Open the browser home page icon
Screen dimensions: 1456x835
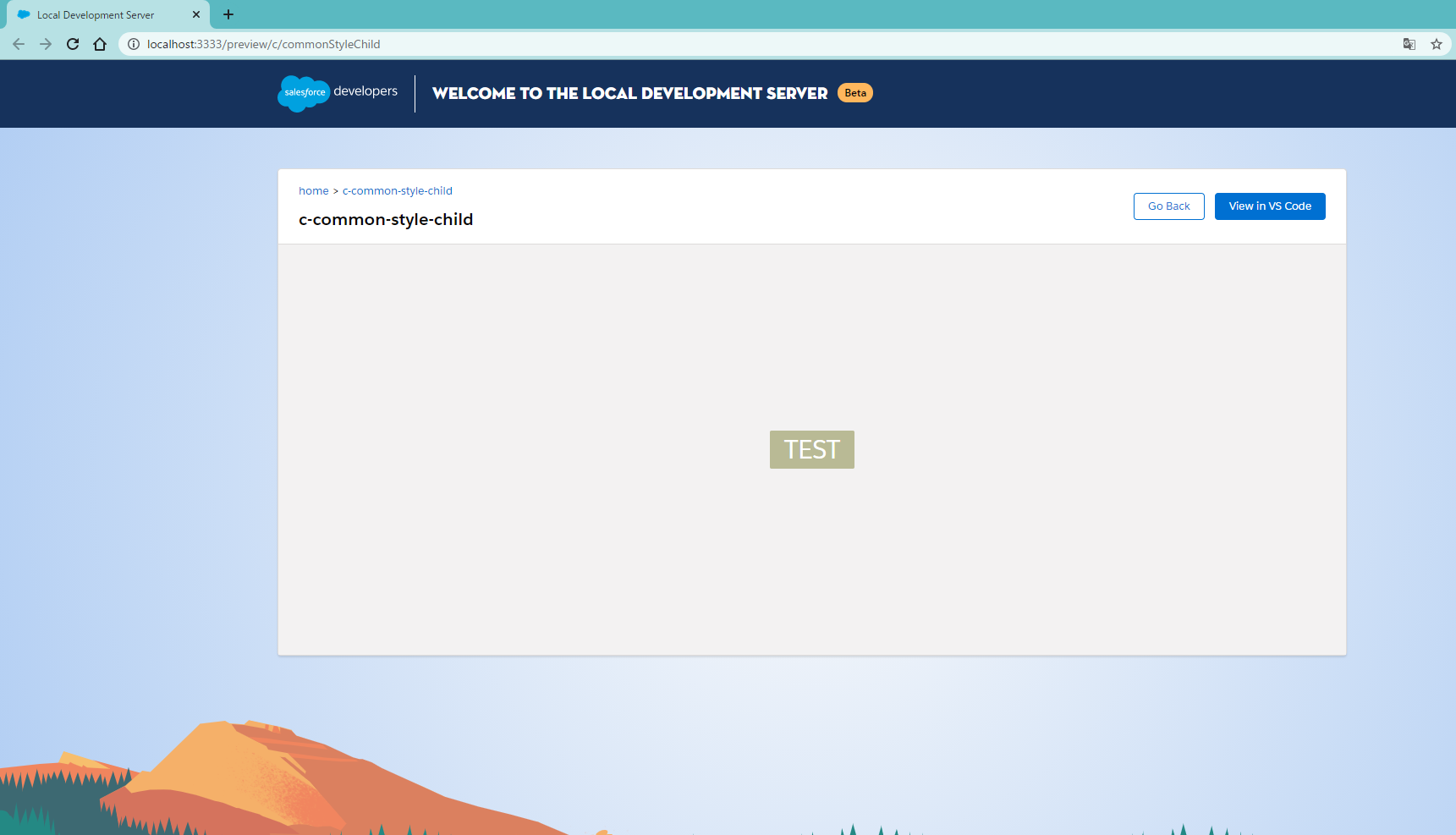100,44
